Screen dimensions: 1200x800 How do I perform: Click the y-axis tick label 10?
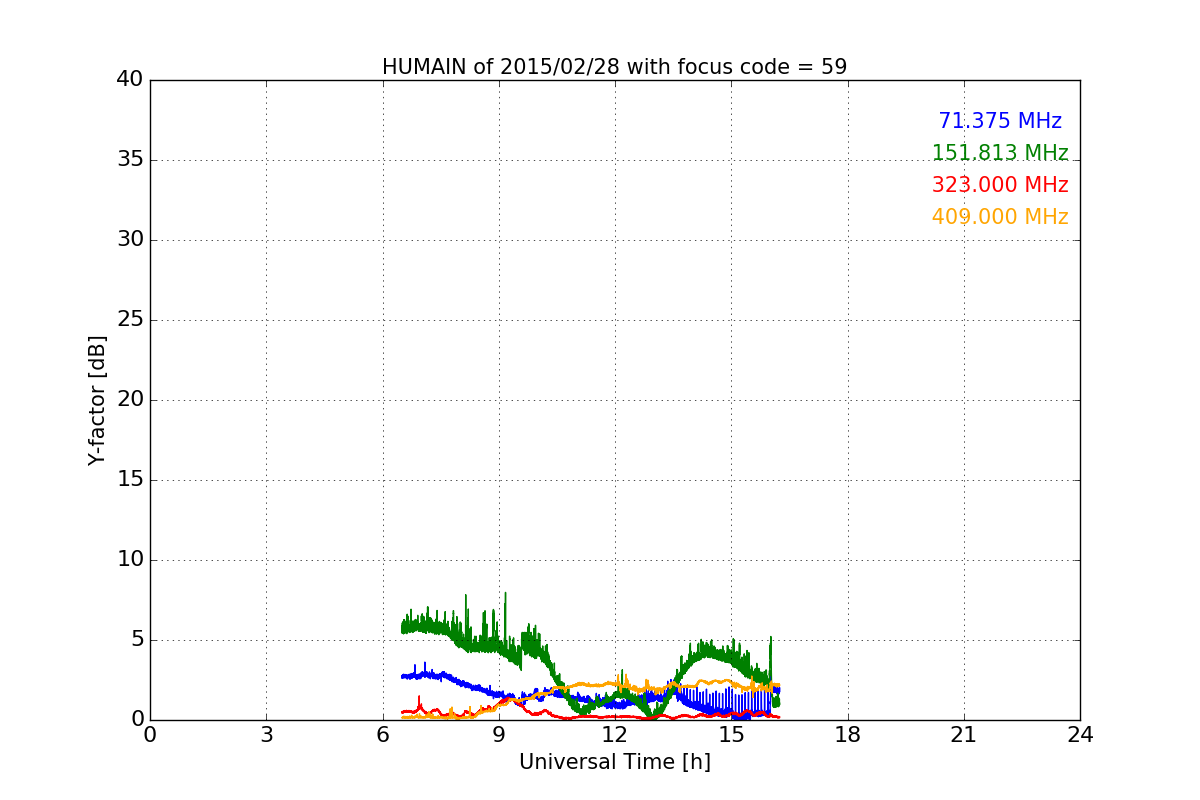click(130, 560)
